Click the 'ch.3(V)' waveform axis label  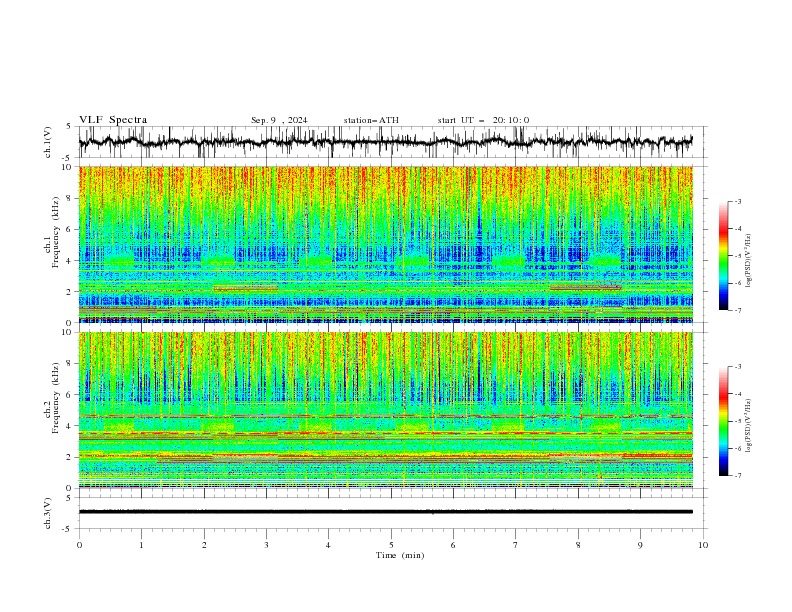tap(48, 513)
